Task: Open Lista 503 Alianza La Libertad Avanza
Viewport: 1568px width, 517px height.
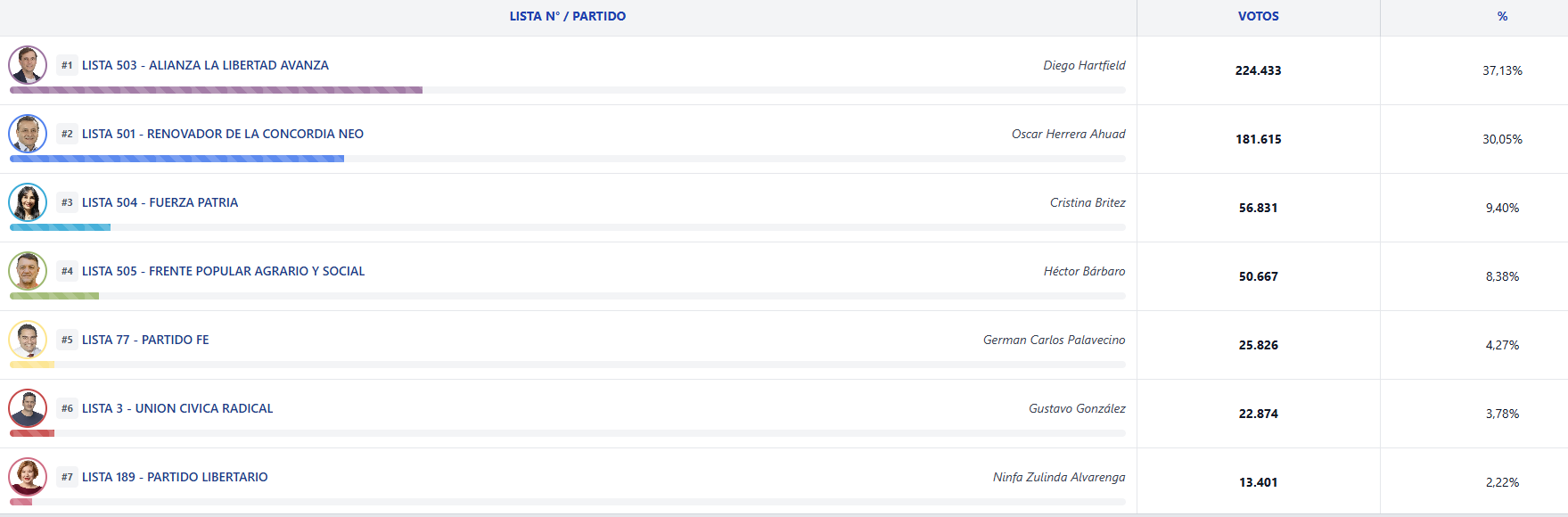Action: click(x=205, y=65)
